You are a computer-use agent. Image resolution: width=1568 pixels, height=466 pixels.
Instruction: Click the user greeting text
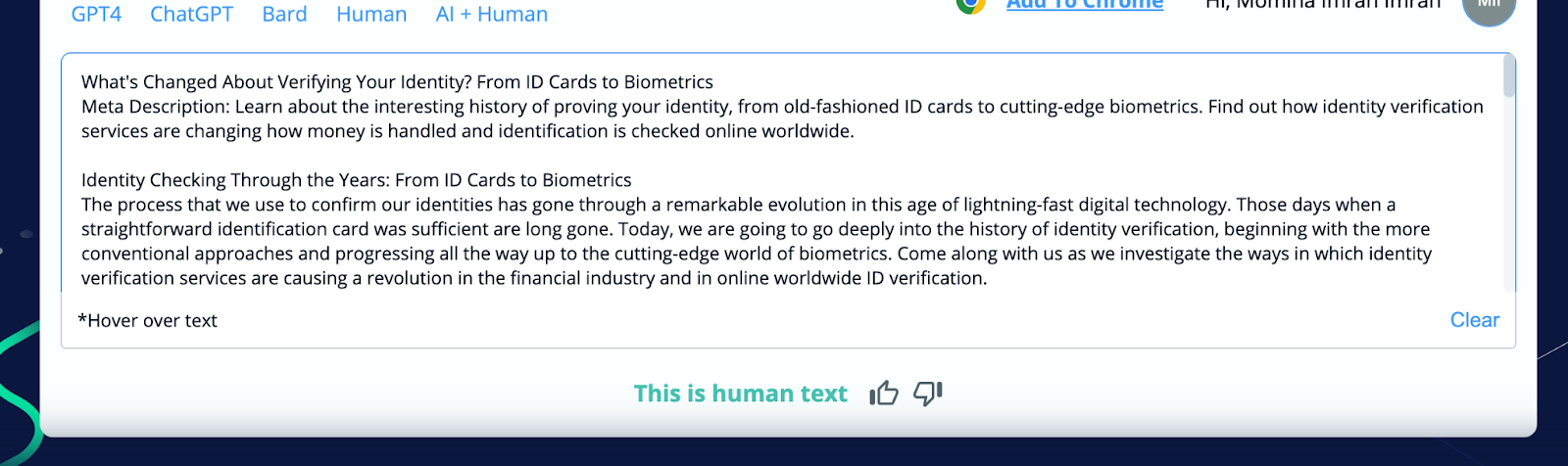[x=1323, y=5]
